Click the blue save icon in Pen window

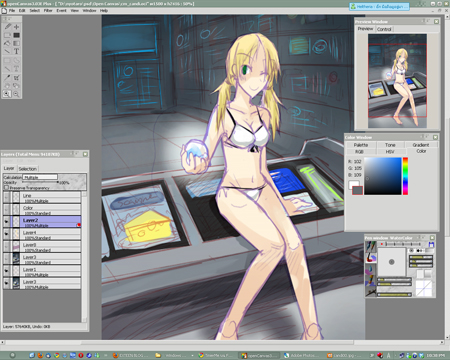click(x=431, y=244)
